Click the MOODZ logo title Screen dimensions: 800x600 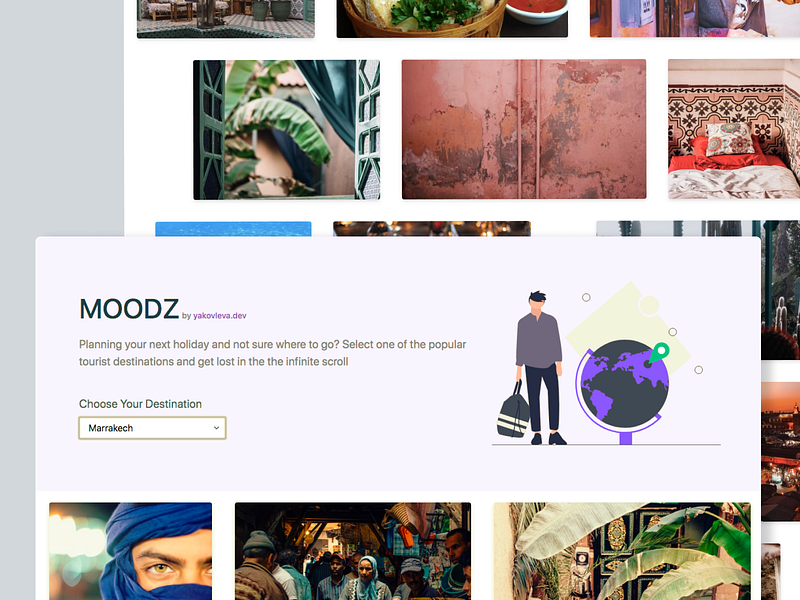[129, 309]
